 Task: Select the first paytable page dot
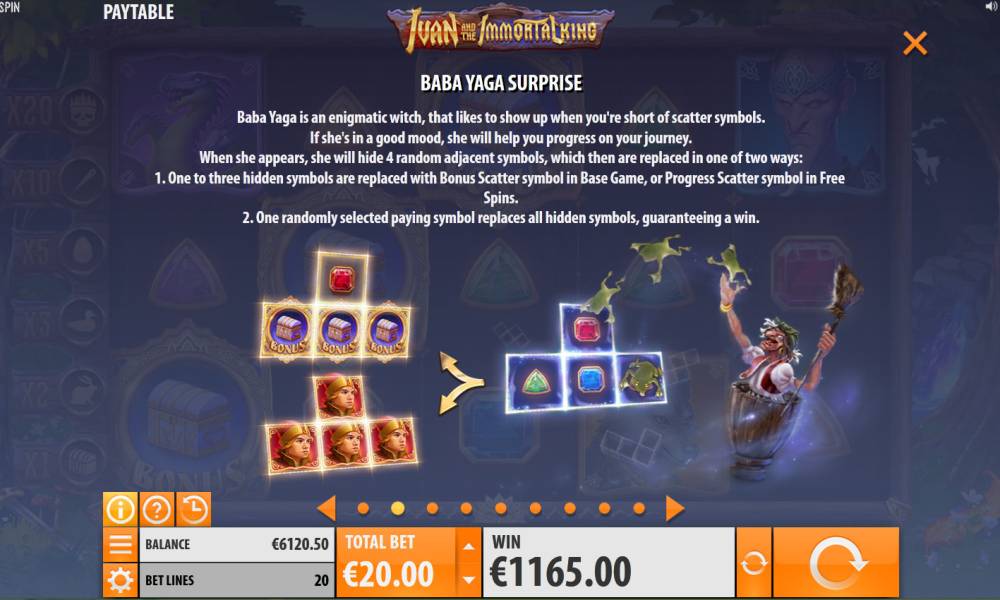[x=363, y=508]
